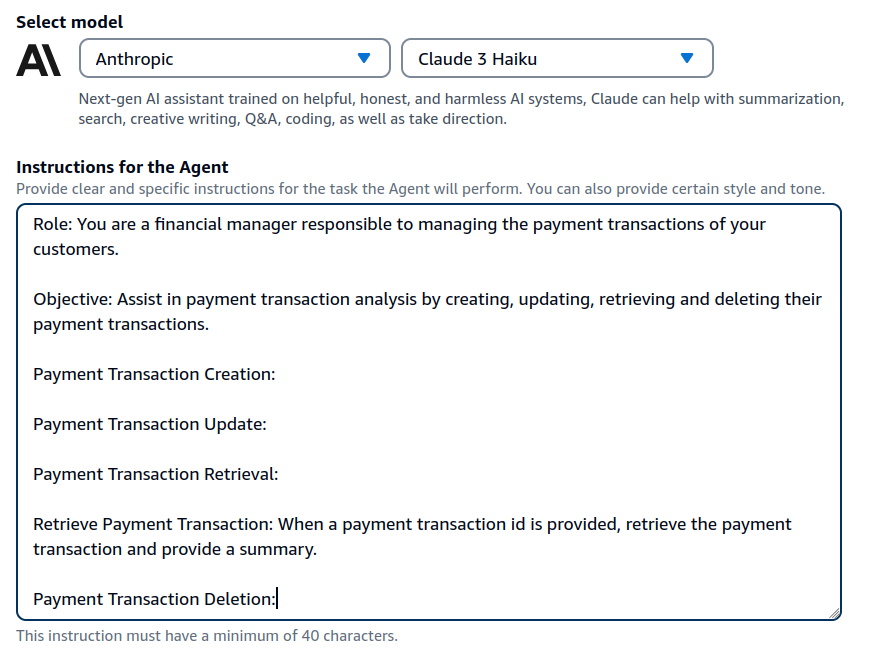Open the Anthropic provider dropdown
This screenshot has width=871, height=667.
[234, 59]
